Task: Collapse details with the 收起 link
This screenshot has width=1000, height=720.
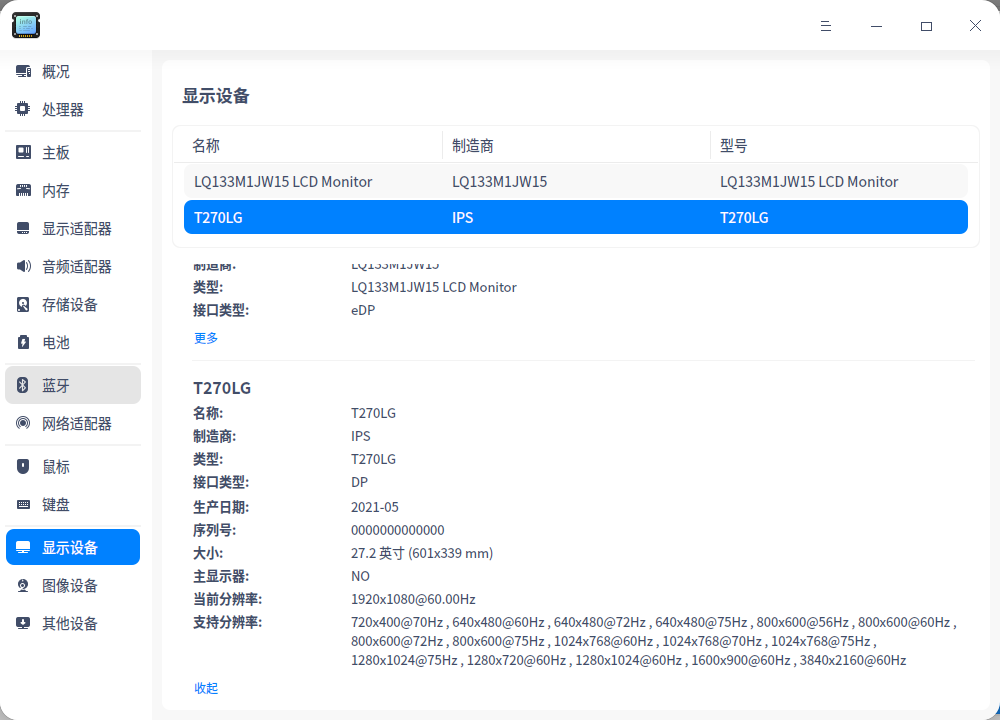Action: pos(206,688)
